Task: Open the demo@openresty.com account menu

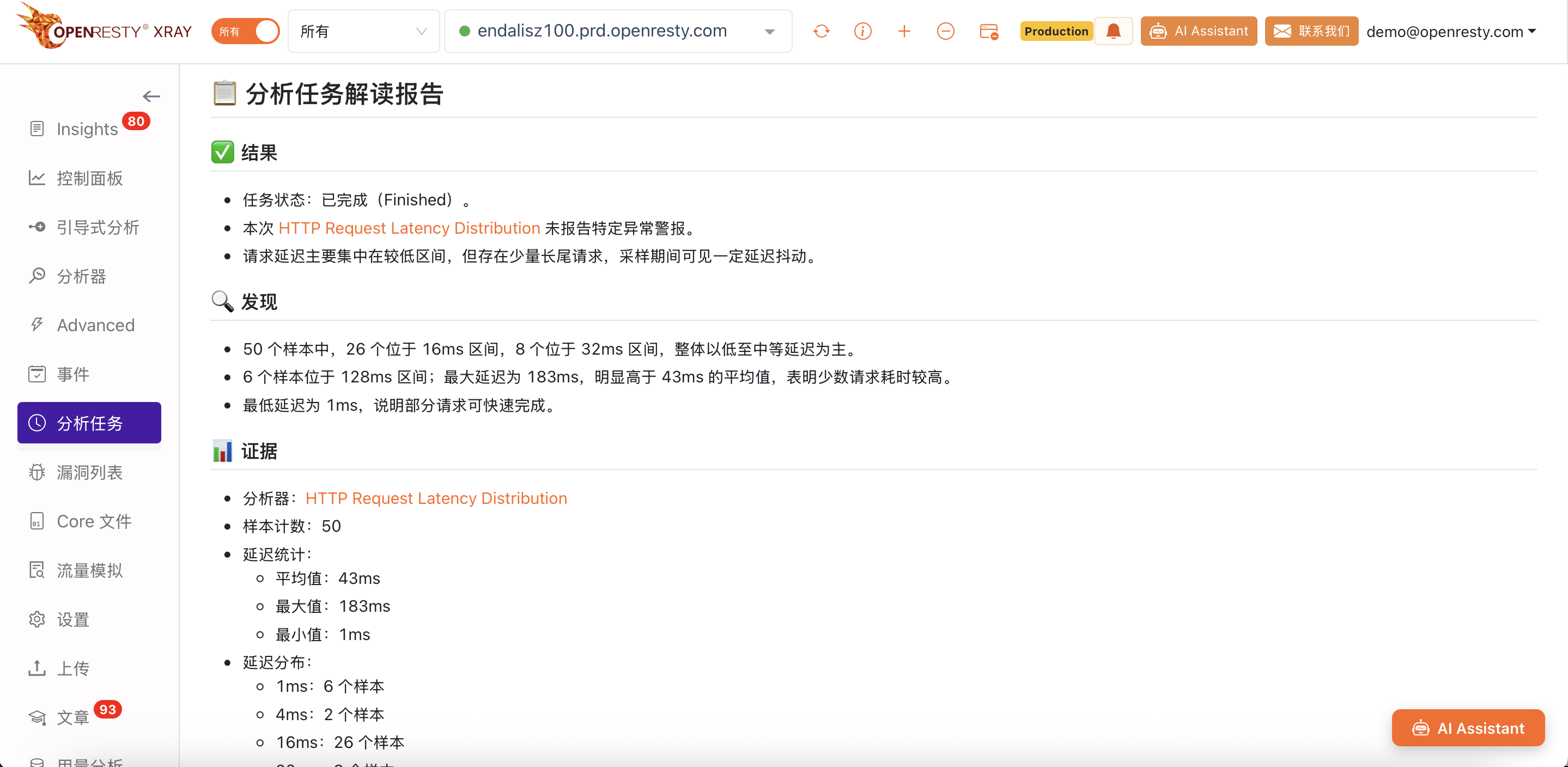Action: tap(1451, 32)
